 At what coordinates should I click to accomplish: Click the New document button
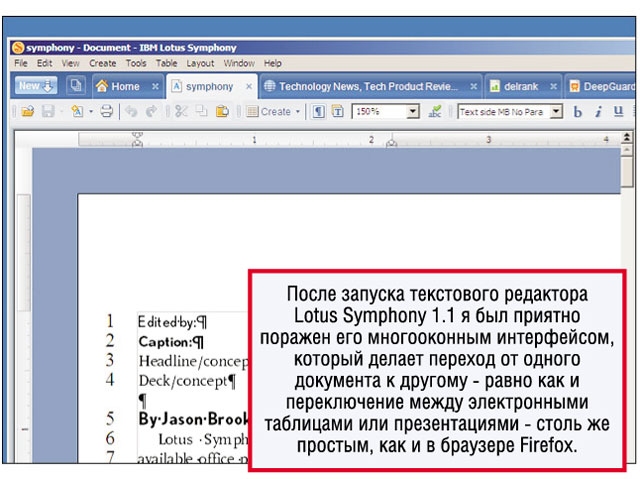point(36,86)
